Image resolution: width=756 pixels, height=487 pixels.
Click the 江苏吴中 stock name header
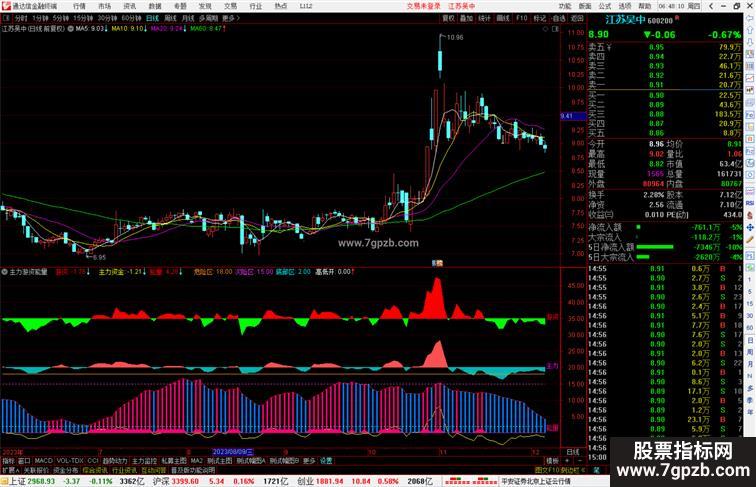pos(625,20)
